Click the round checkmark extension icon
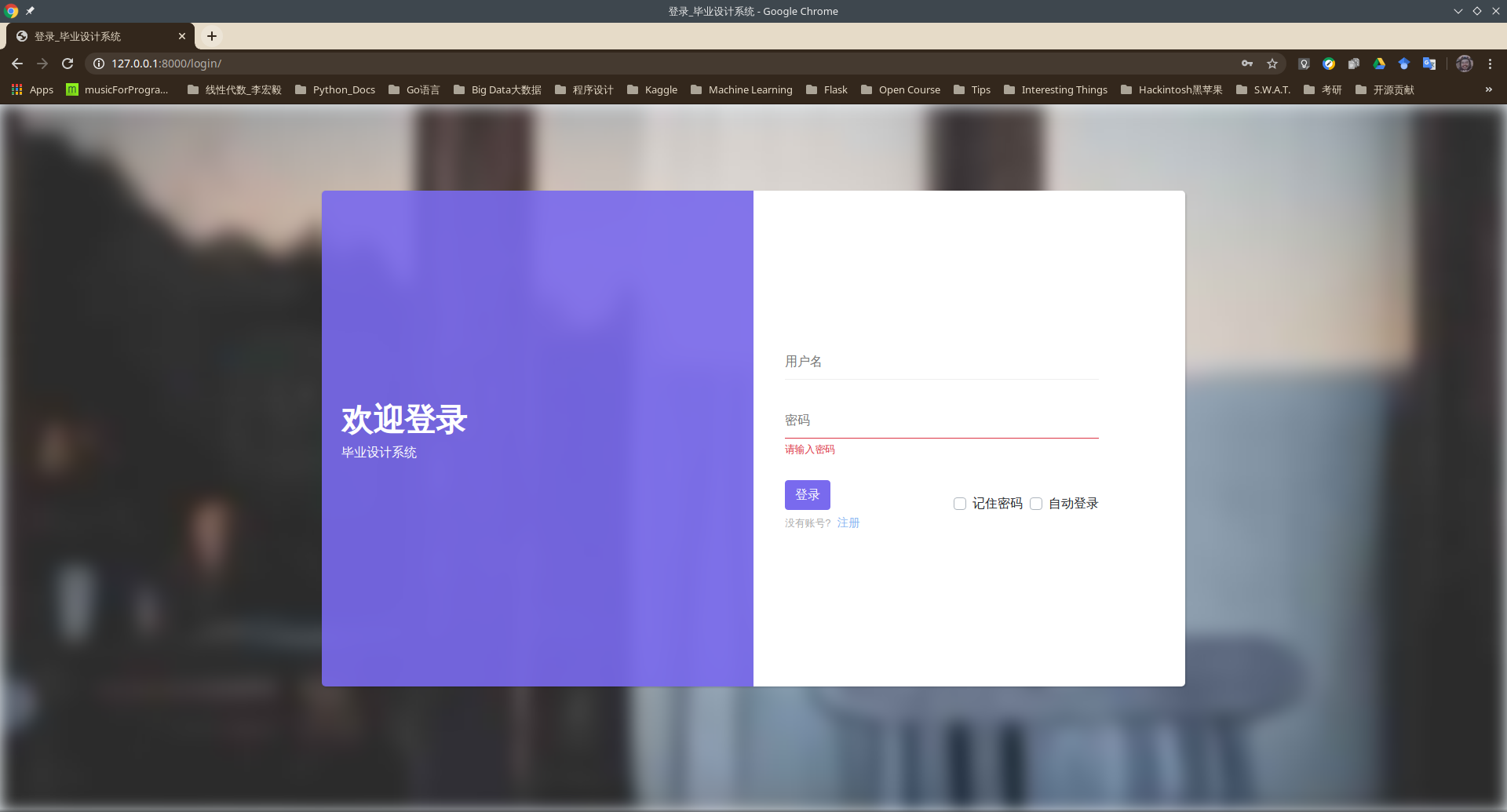Screen dimensions: 1507x812 (1329, 64)
